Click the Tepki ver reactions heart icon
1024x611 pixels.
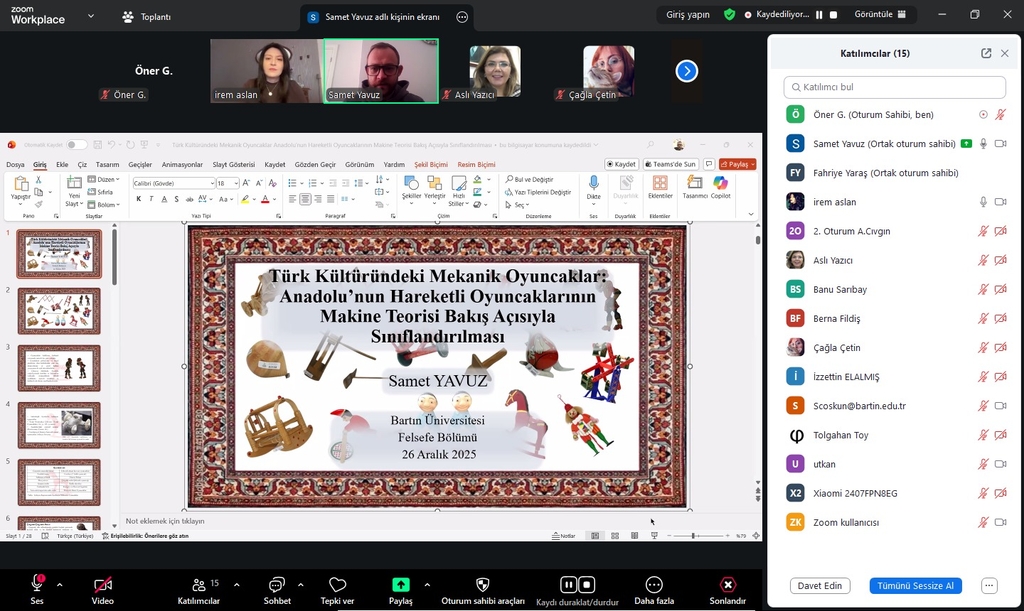(337, 585)
